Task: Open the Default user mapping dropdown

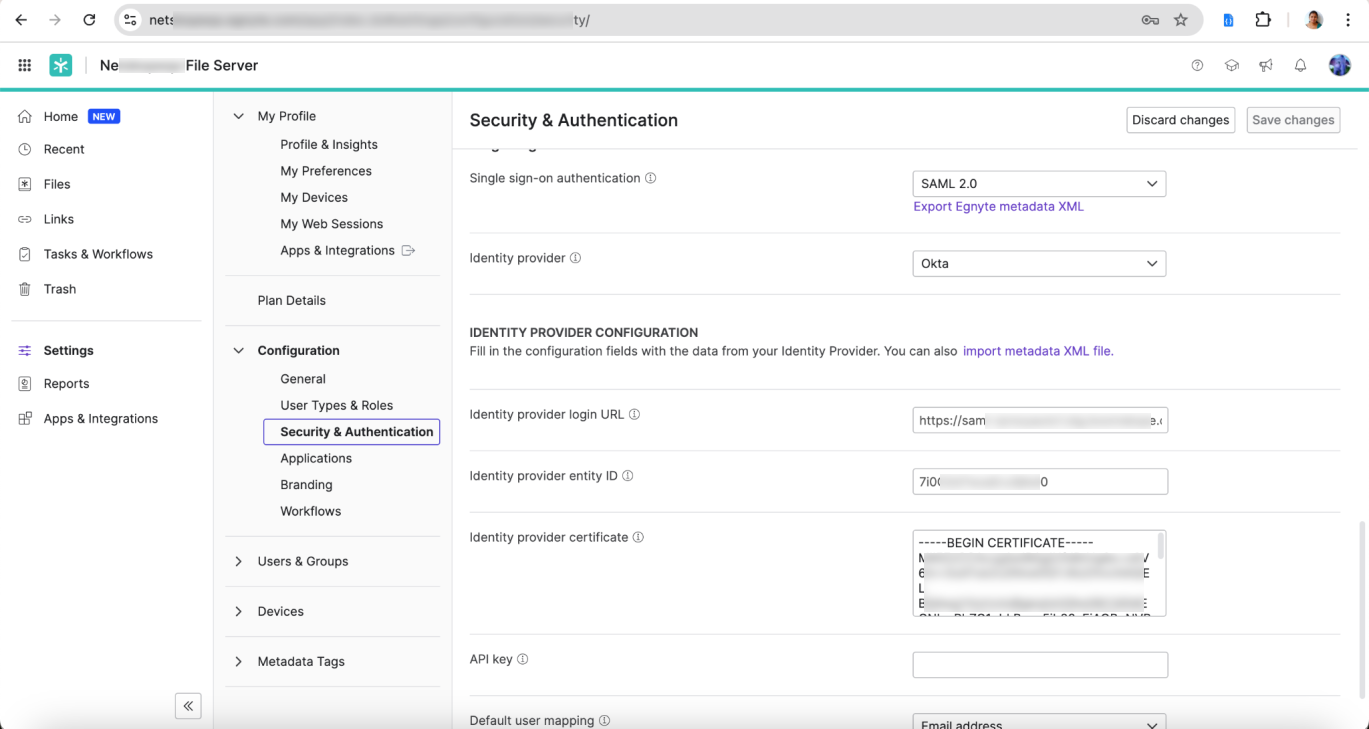Action: pyautogui.click(x=1039, y=724)
